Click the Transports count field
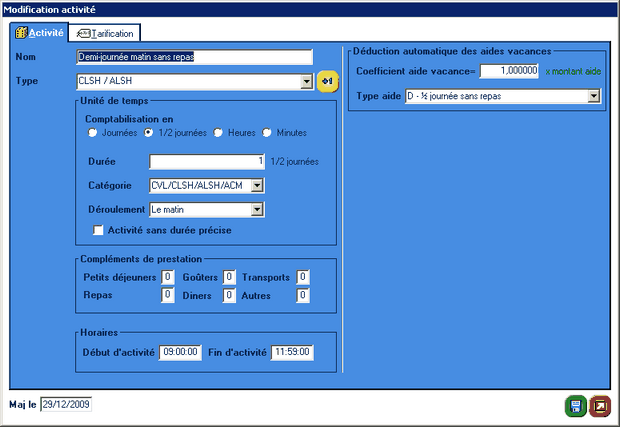Screen dimensions: 620x427 coord(303,277)
